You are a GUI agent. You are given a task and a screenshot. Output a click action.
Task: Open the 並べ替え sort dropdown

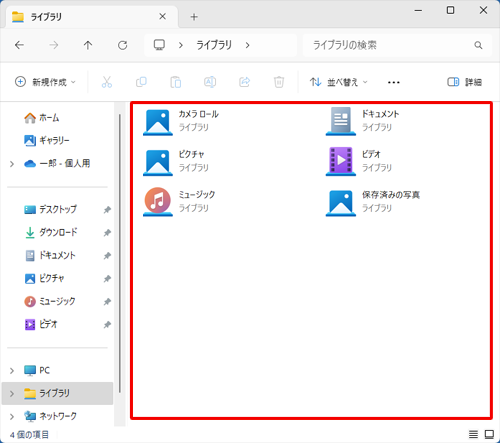tap(338, 82)
